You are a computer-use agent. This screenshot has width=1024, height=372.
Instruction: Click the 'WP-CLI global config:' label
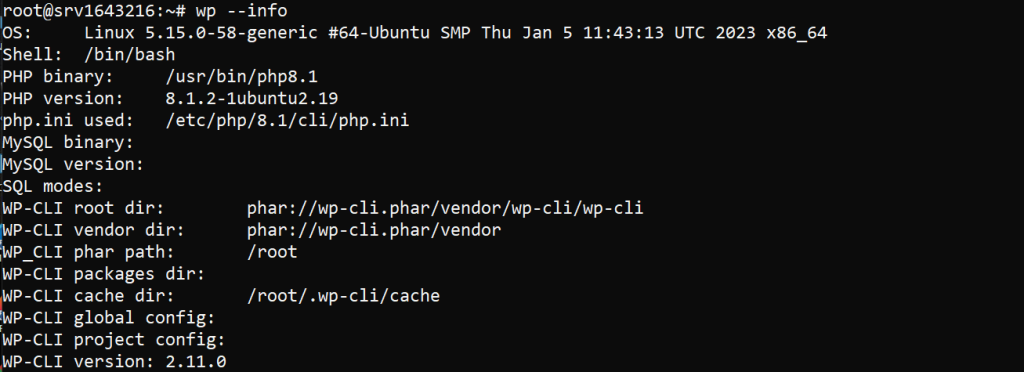(108, 318)
